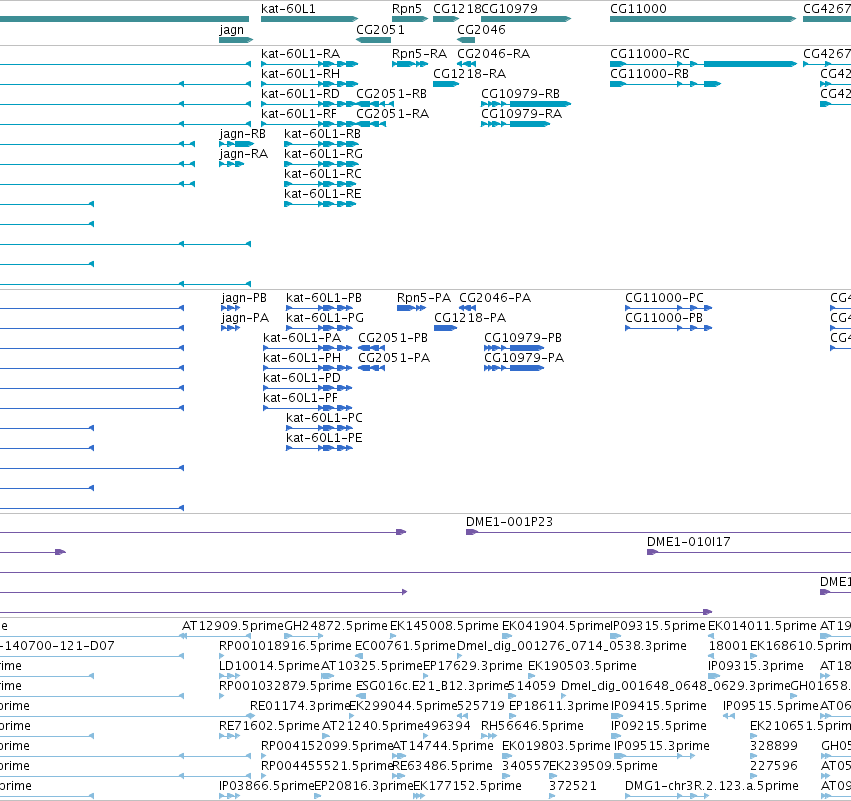Open protein CG11000-PC
Viewport: 851px width, 801px height.
[664, 298]
